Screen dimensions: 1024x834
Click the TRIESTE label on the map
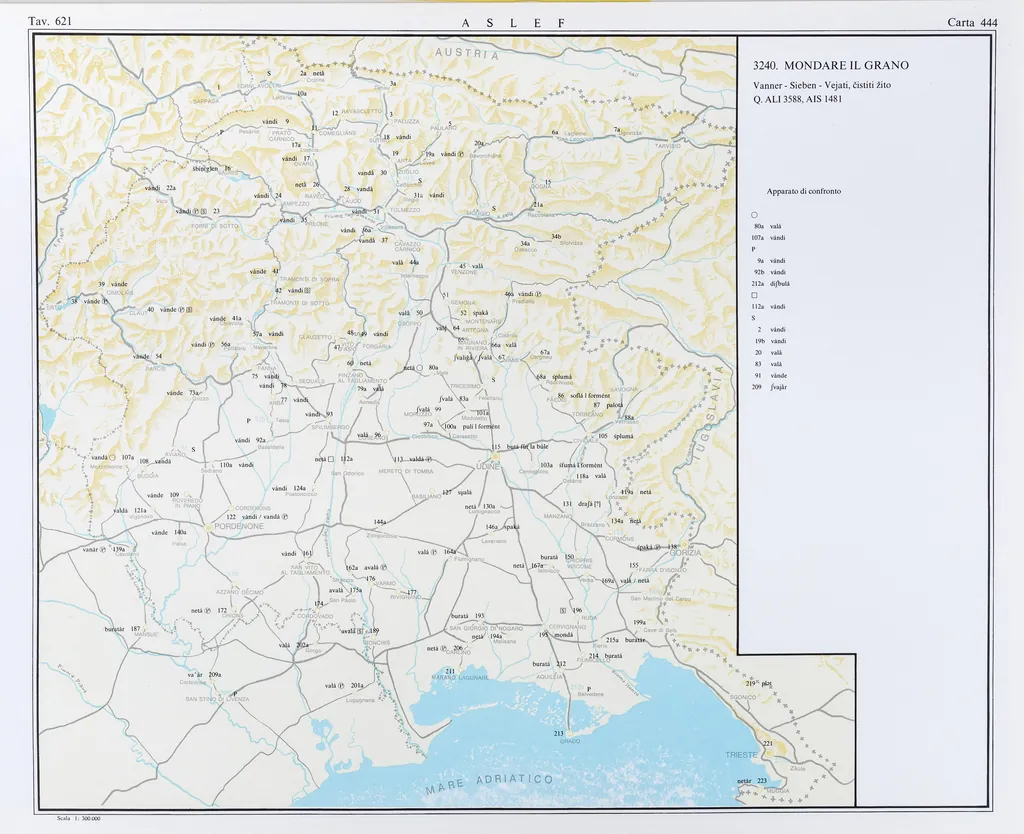tap(742, 755)
